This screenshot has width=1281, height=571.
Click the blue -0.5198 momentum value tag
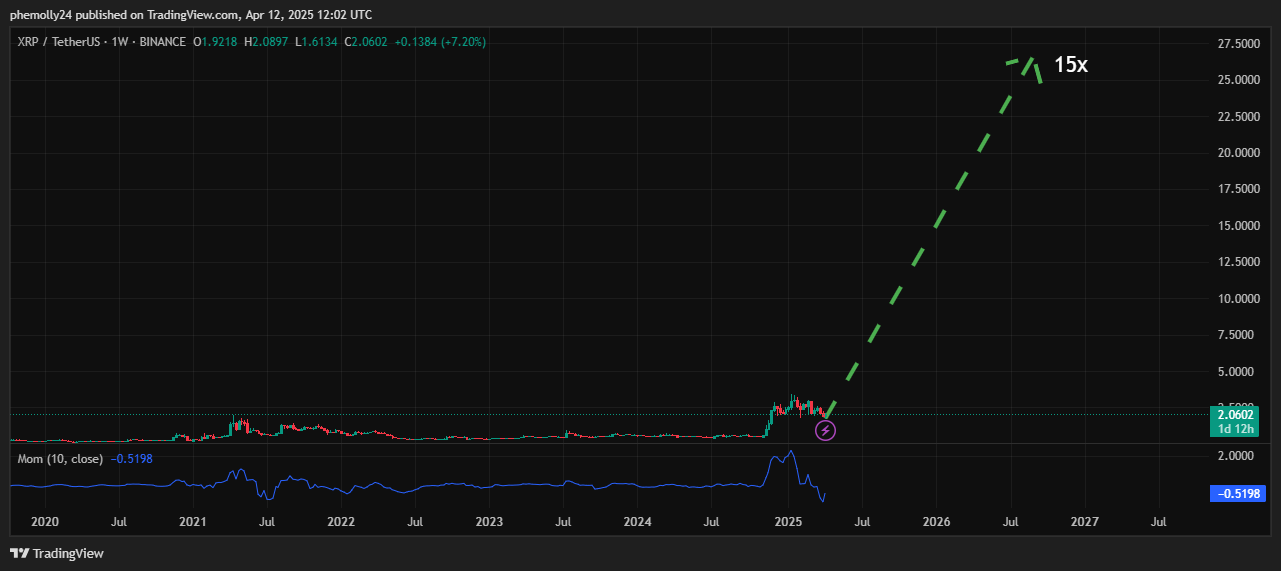coord(1237,493)
